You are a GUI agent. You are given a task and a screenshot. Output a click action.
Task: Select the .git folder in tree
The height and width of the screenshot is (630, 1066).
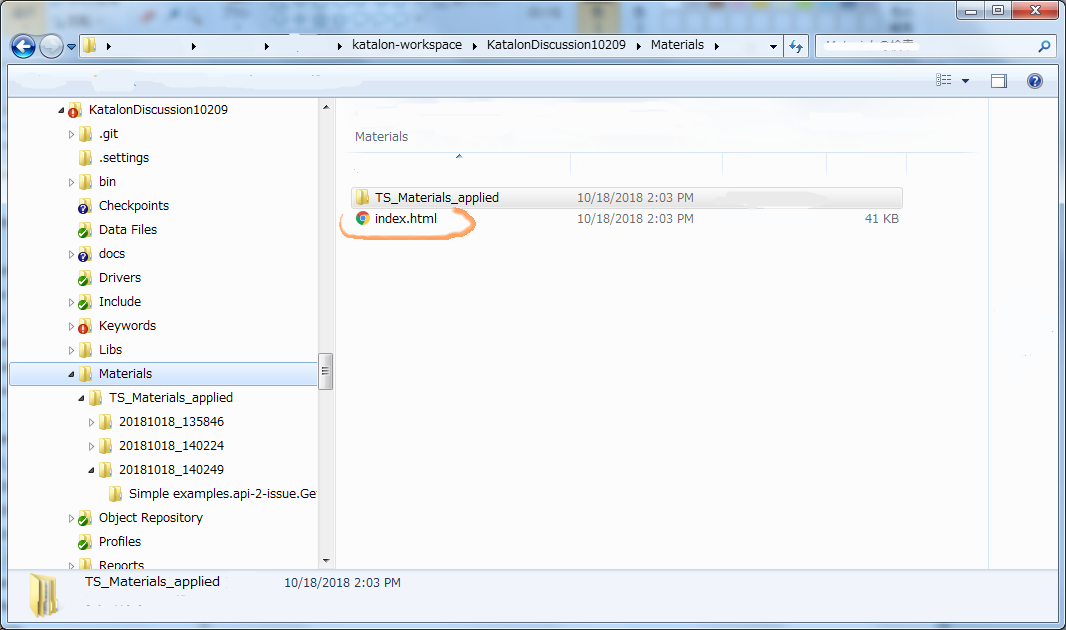(108, 134)
